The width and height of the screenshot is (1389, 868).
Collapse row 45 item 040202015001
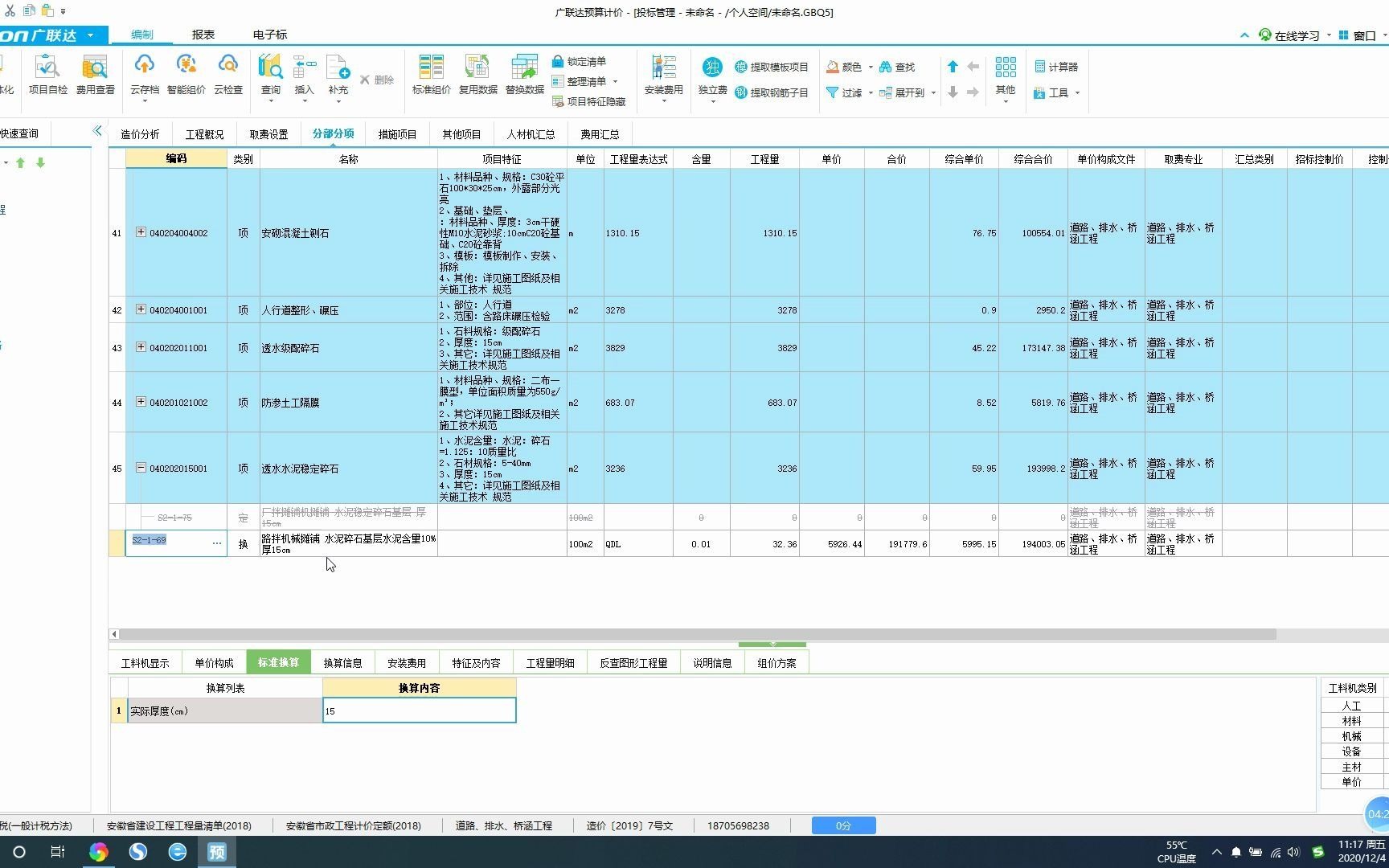141,468
